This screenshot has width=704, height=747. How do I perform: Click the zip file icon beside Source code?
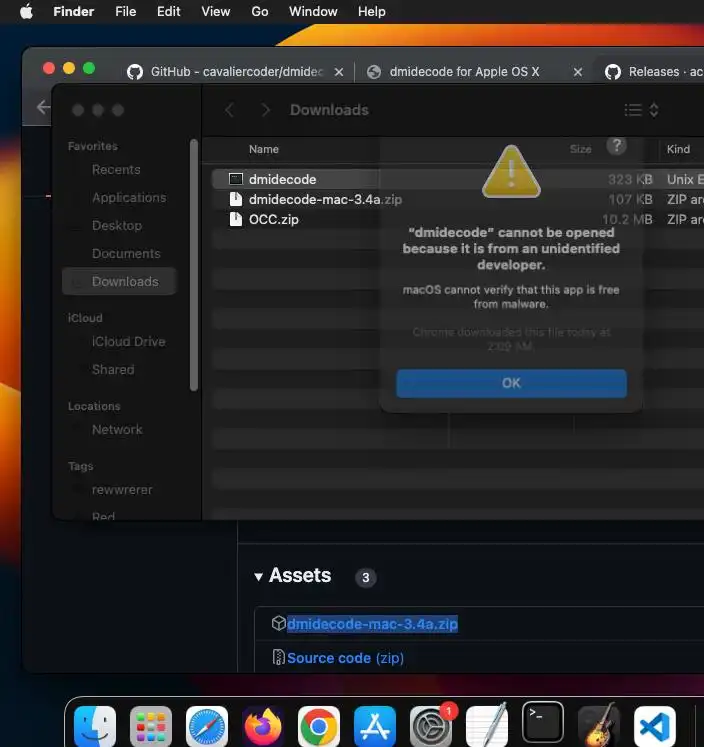point(278,657)
